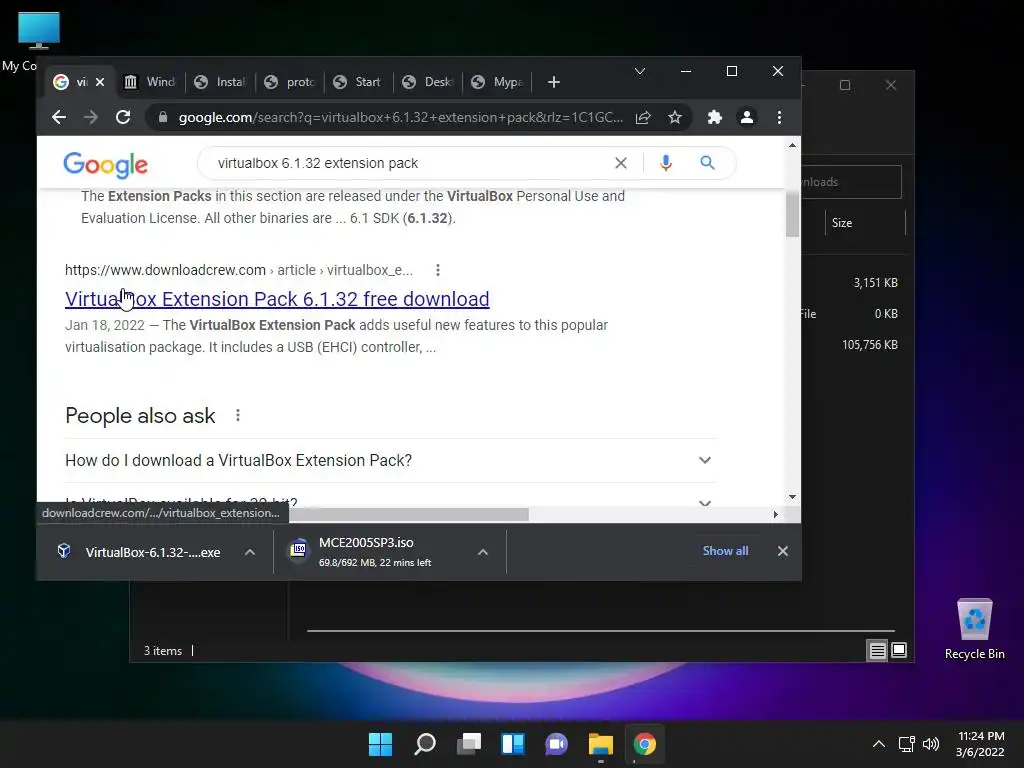
Task: Click the scroll up arrow of the page
Action: (792, 145)
